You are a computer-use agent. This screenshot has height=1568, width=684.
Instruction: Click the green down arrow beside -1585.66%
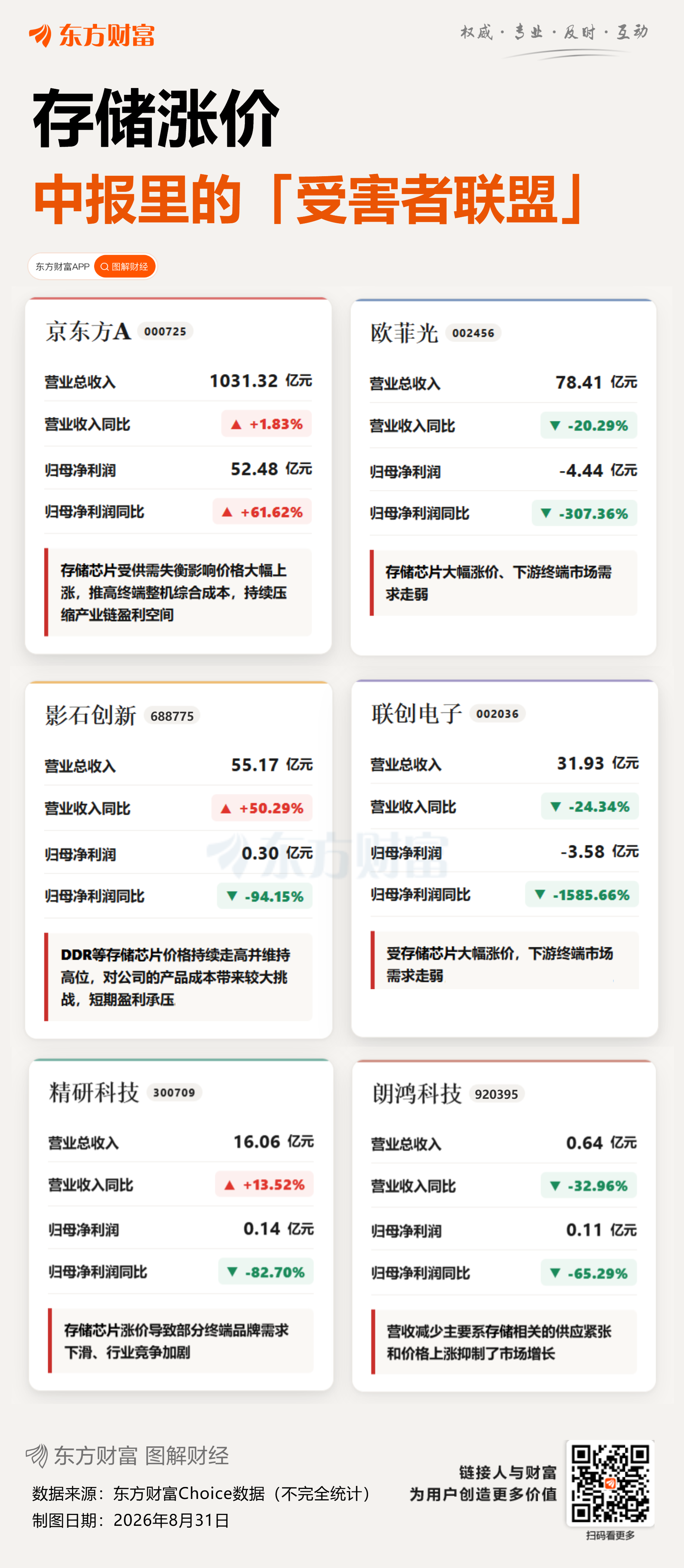[x=540, y=895]
